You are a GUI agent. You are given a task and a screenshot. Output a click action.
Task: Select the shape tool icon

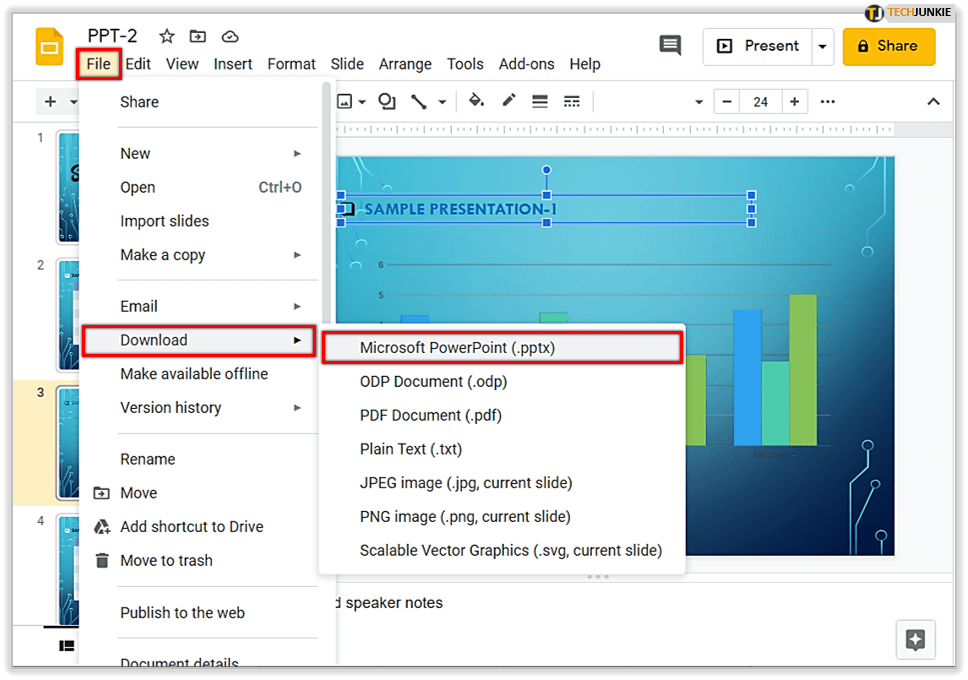[x=387, y=101]
